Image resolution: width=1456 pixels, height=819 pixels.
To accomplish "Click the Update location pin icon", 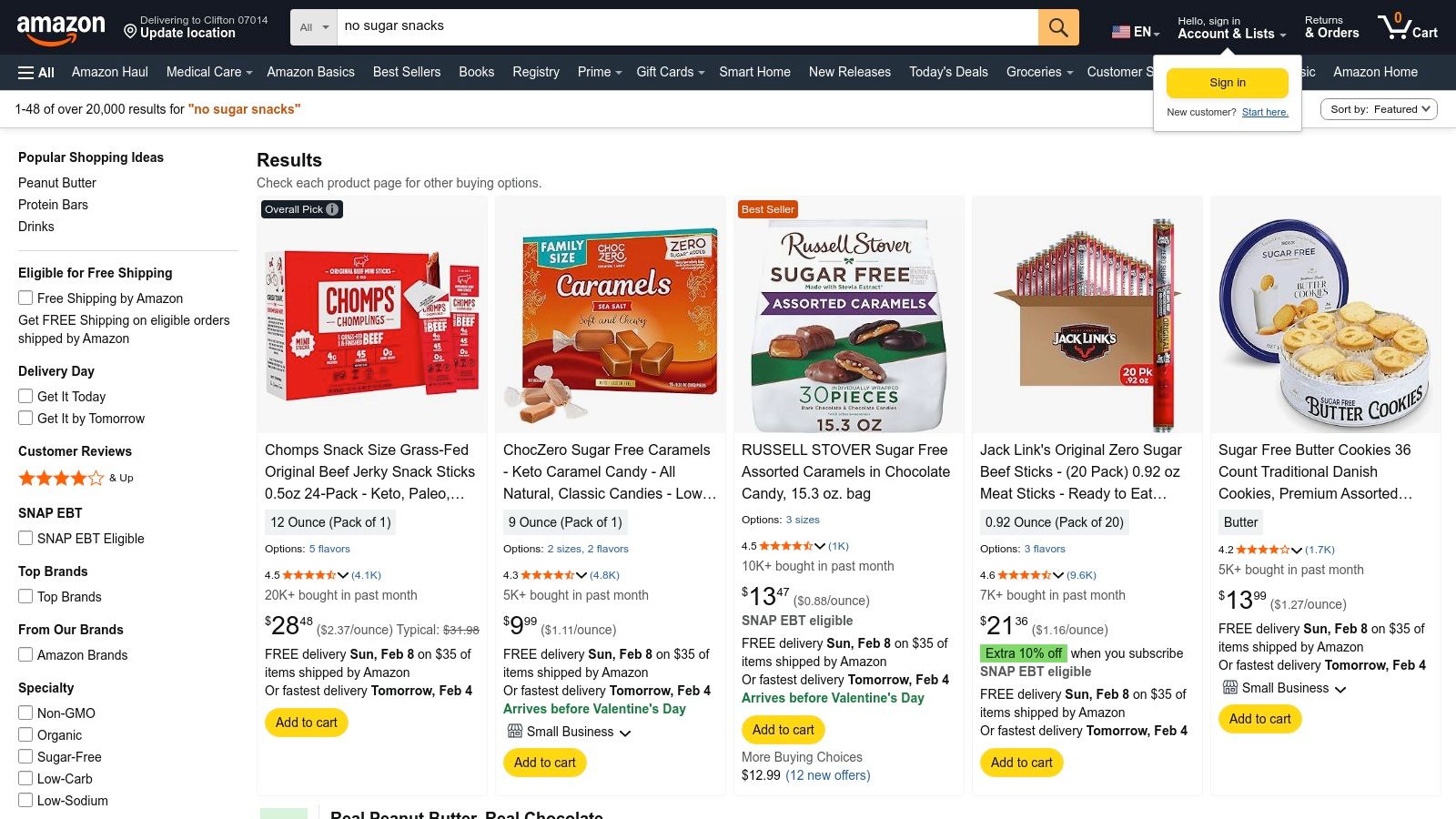I will [x=130, y=33].
